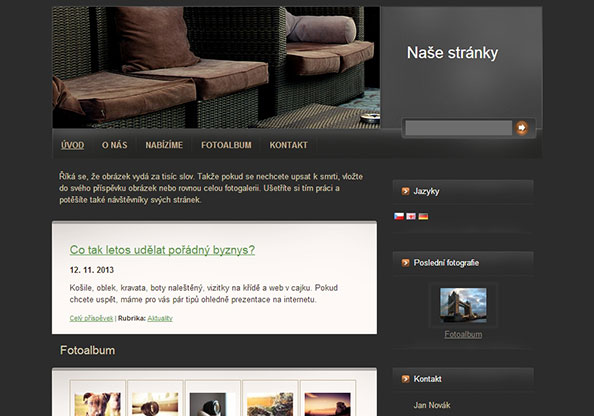Open the KONTAKT menu item
Image resolution: width=594 pixels, height=416 pixels.
pyautogui.click(x=288, y=145)
